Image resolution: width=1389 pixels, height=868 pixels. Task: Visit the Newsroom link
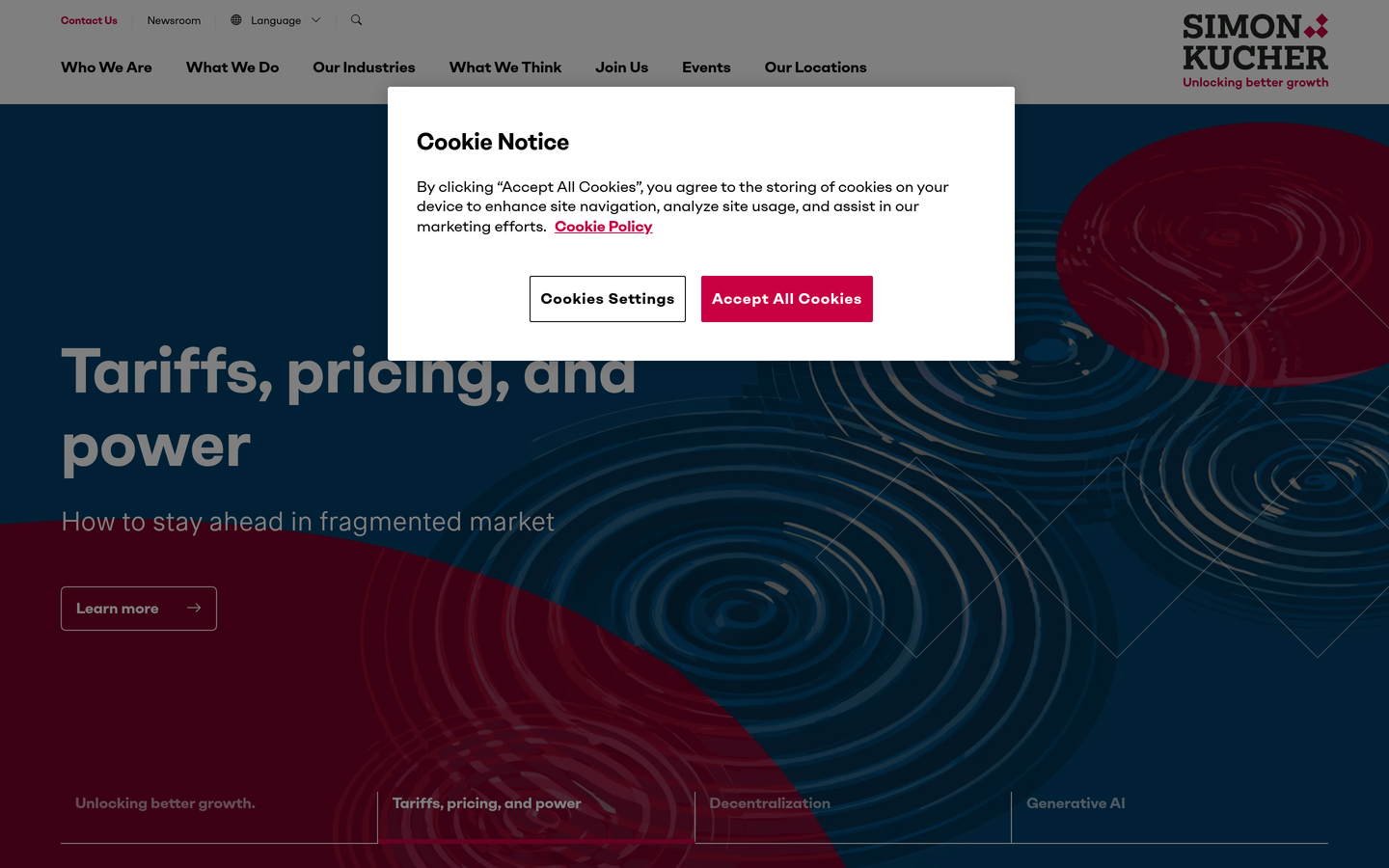[x=174, y=20]
